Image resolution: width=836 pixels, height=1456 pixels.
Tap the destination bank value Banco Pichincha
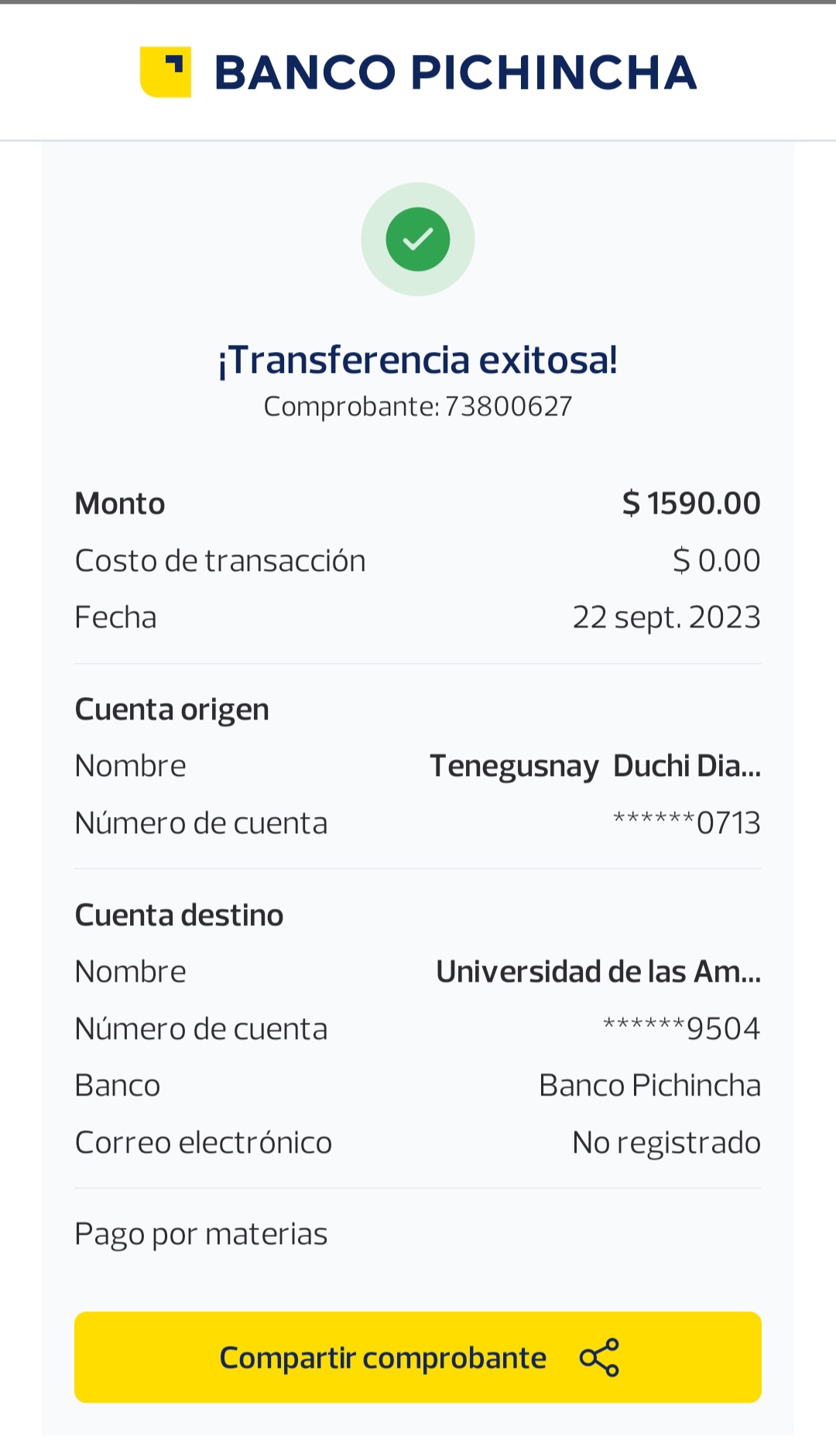pyautogui.click(x=649, y=1085)
